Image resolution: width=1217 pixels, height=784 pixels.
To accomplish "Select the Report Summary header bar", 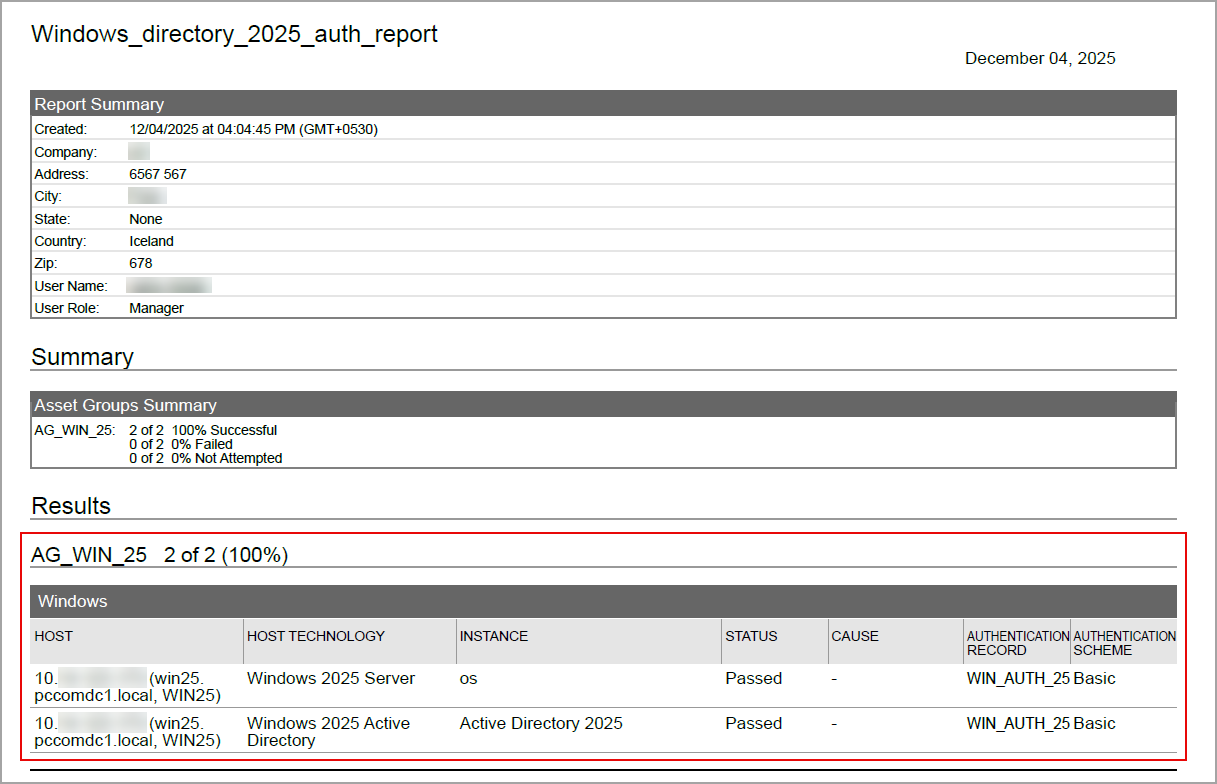I will coord(100,103).
